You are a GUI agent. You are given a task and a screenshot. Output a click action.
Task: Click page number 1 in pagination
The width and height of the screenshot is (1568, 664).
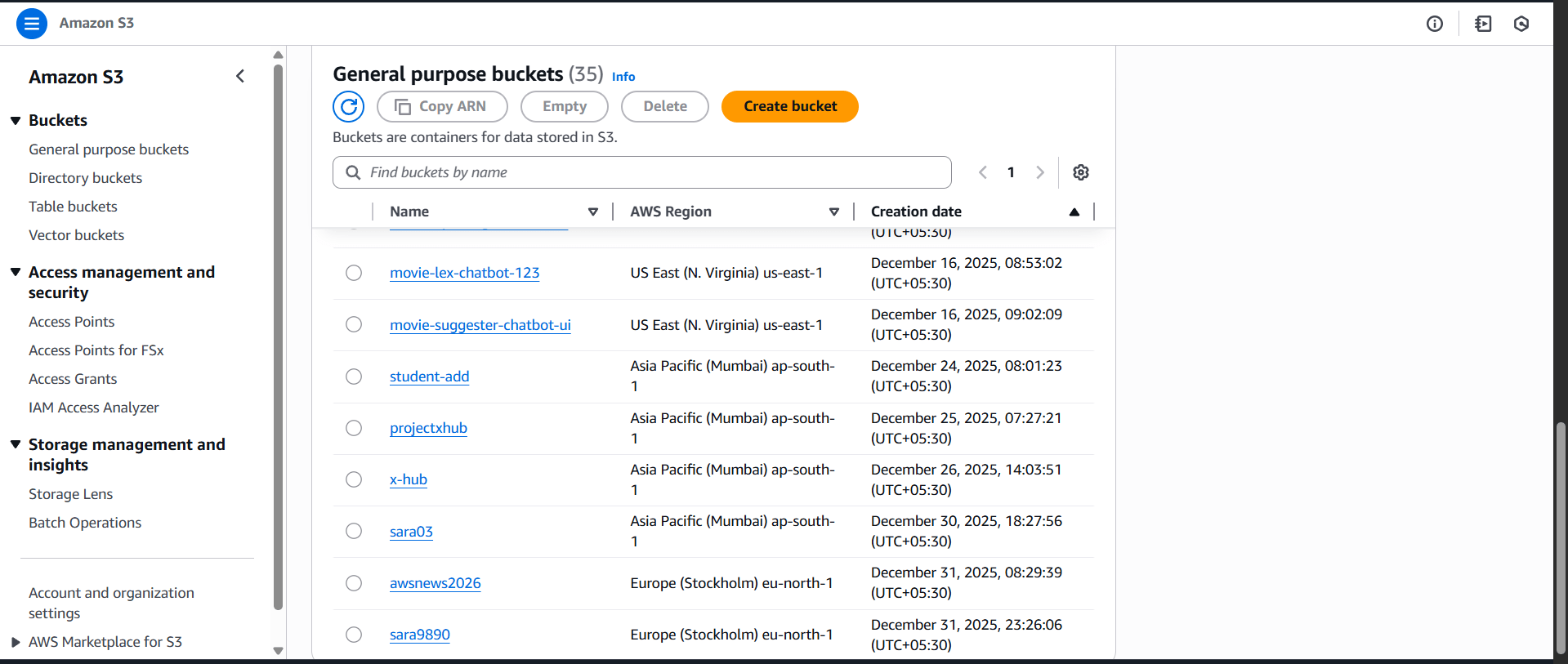coord(1011,172)
